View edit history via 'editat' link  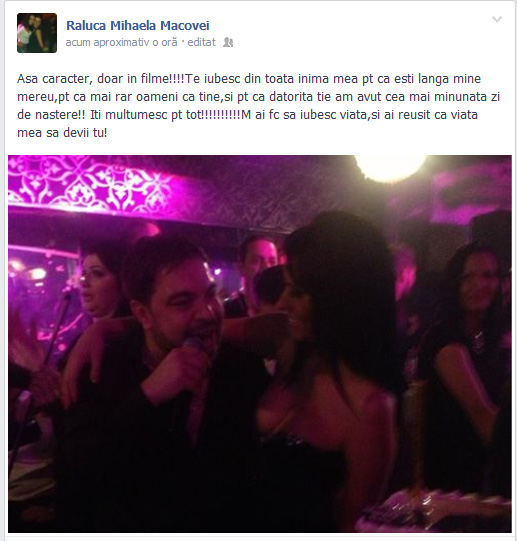(x=201, y=42)
